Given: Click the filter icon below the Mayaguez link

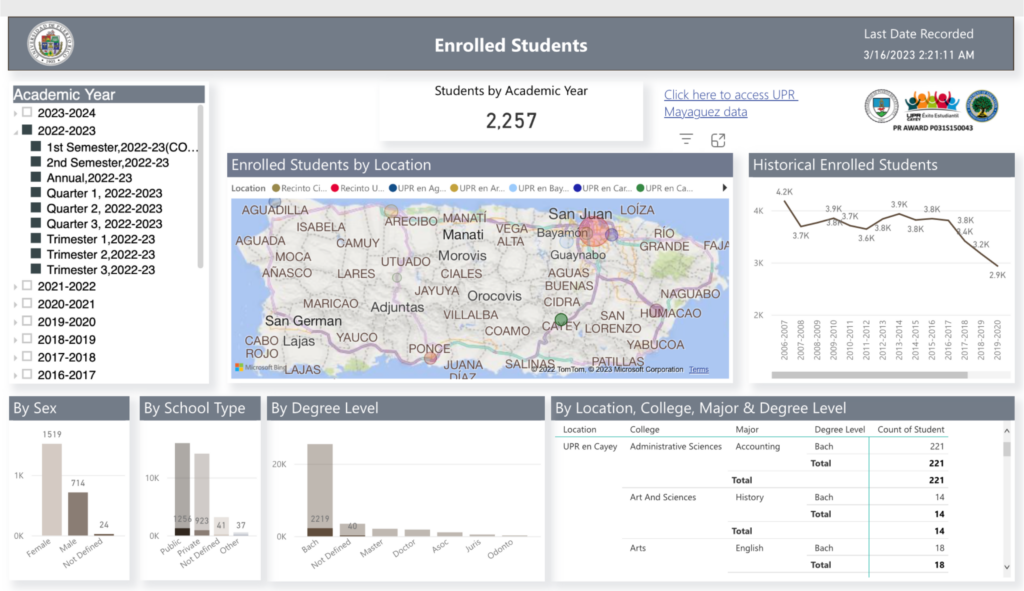Looking at the screenshot, I should (686, 140).
